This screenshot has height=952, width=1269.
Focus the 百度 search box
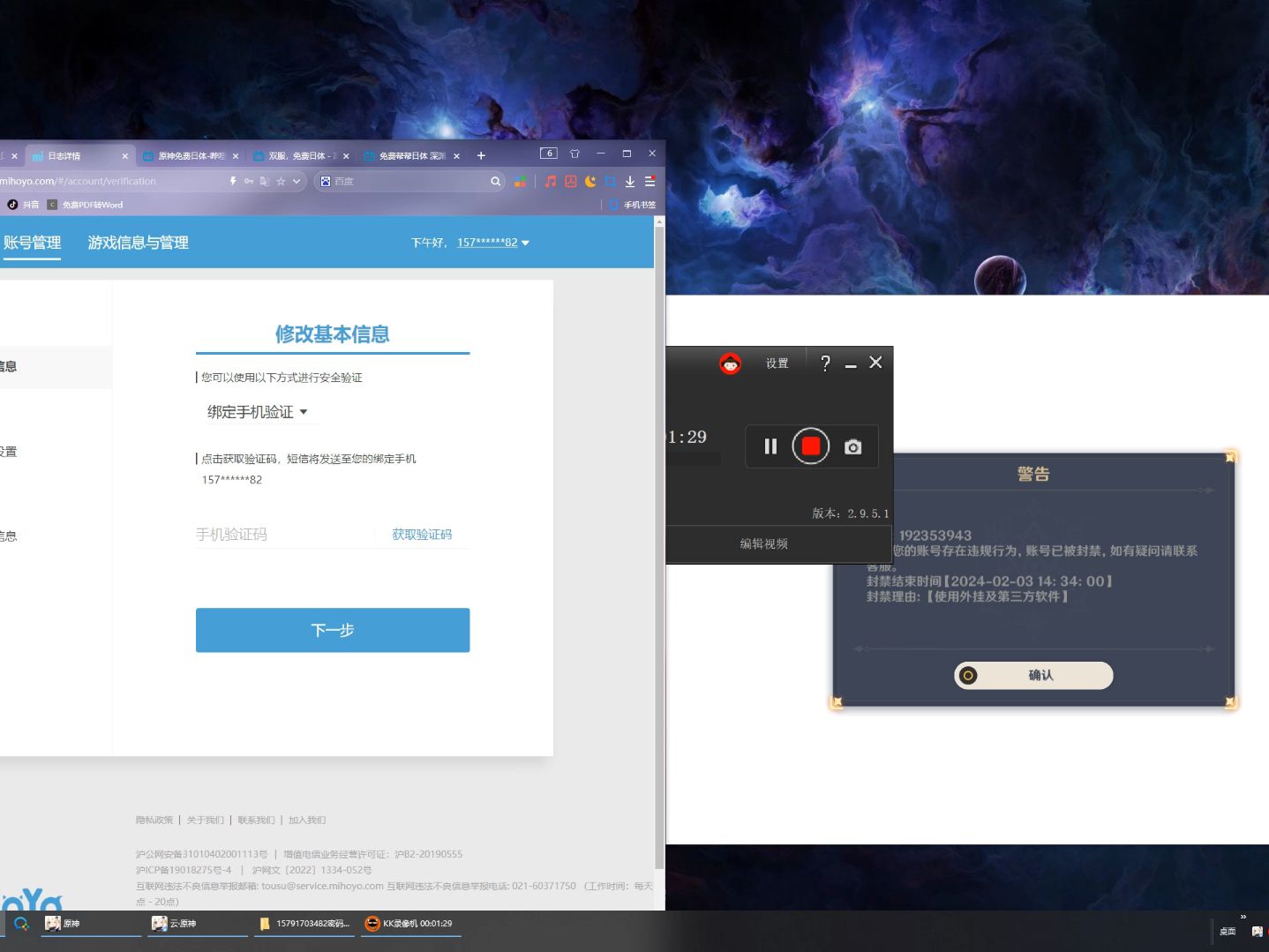coord(410,181)
